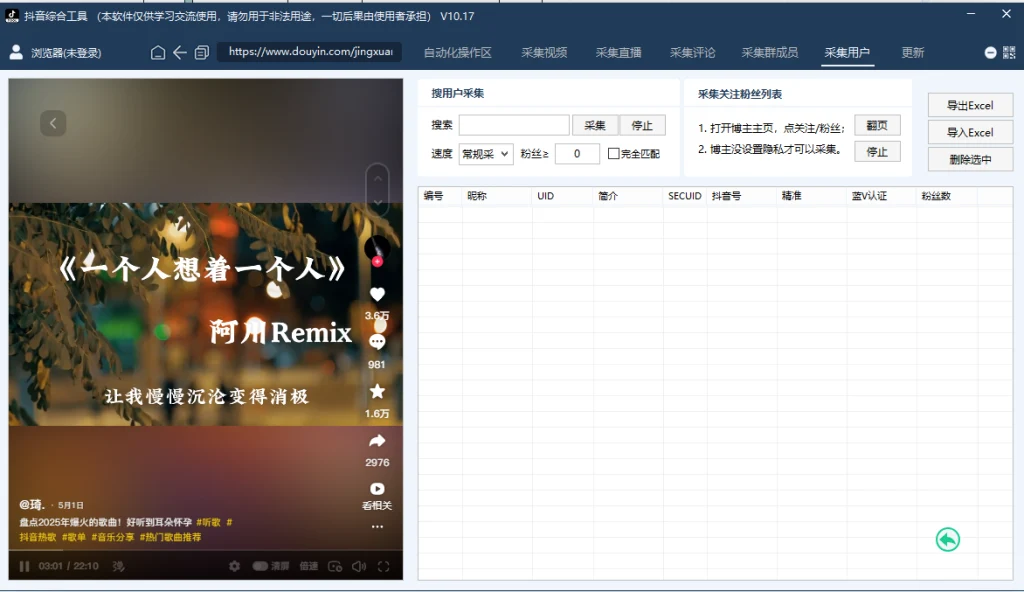Open the three-dot more options on video
Image resolution: width=1024 pixels, height=592 pixels.
point(377,527)
